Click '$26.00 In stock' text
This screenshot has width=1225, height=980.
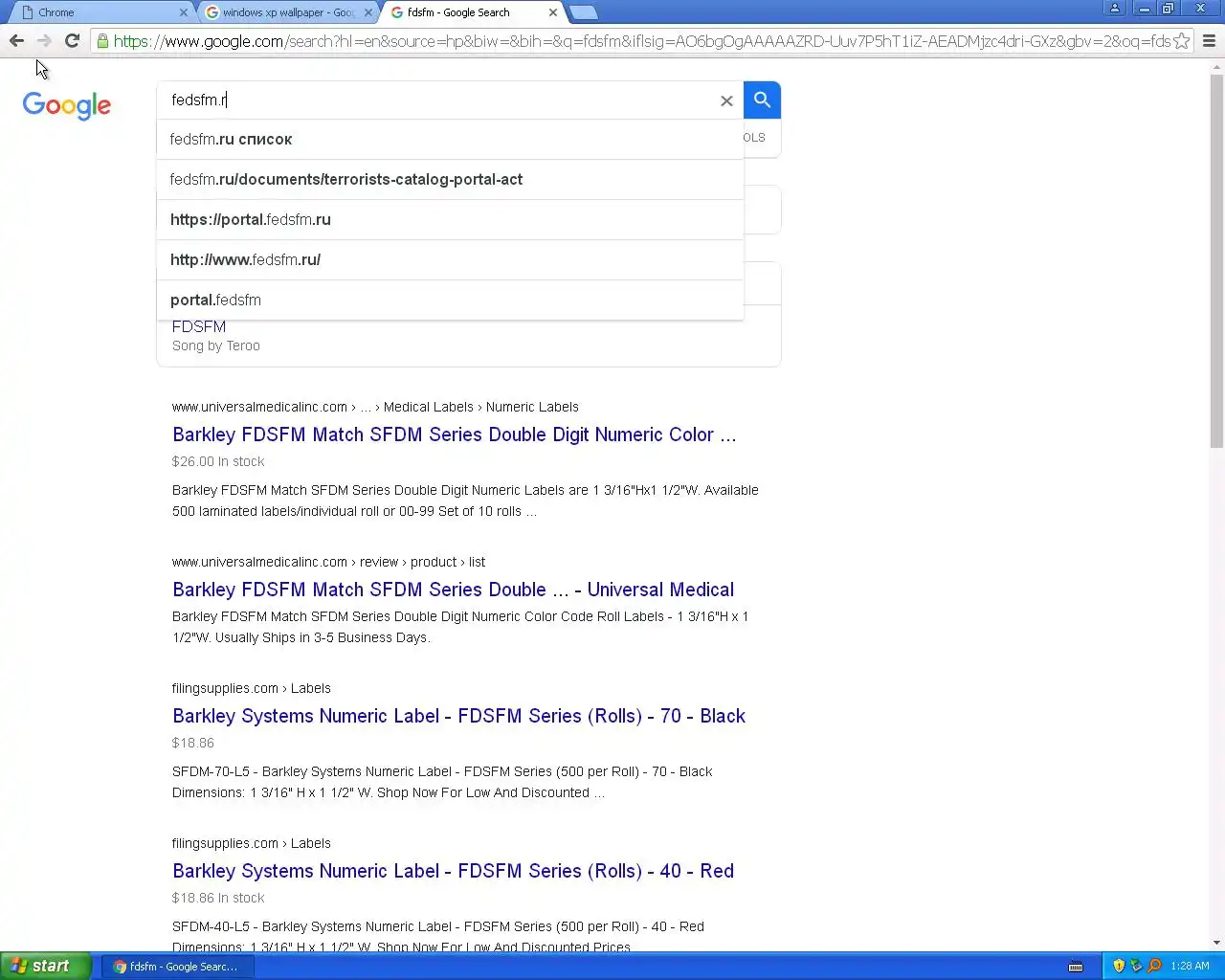(218, 461)
